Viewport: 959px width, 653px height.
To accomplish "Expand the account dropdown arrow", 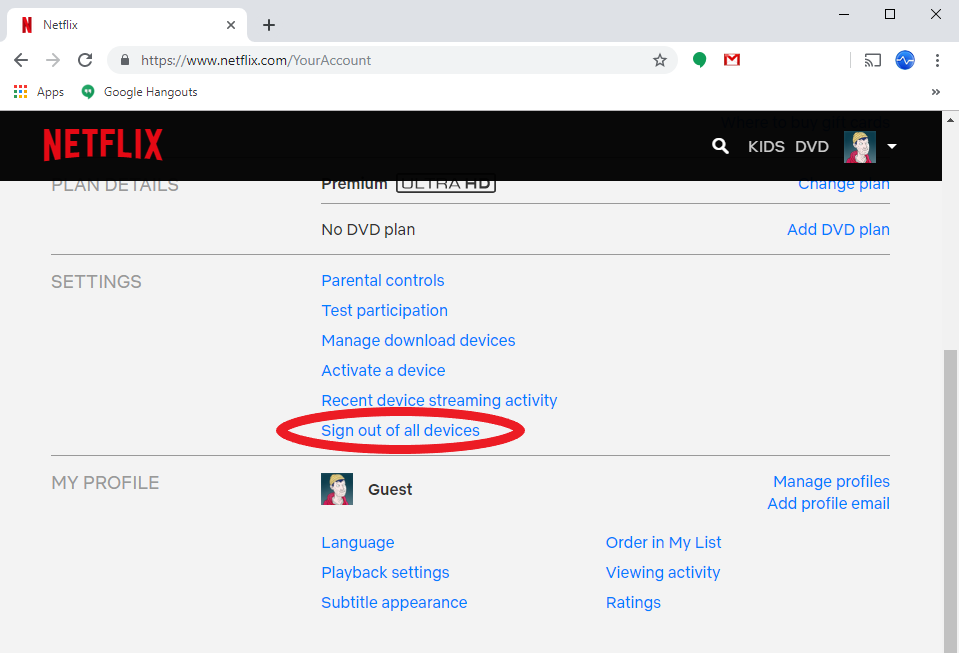I will 892,146.
